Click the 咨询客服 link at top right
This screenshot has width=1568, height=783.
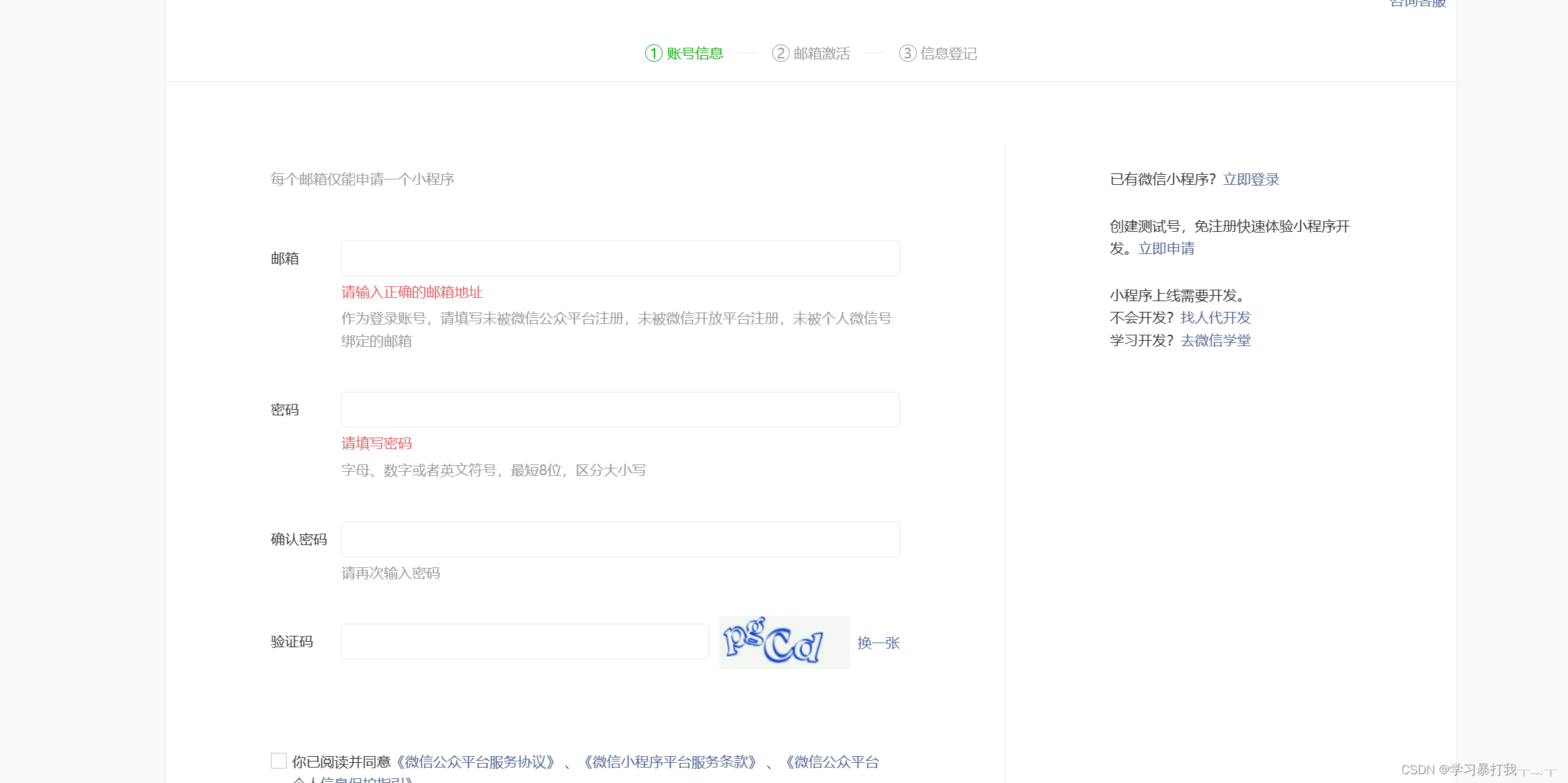1417,3
